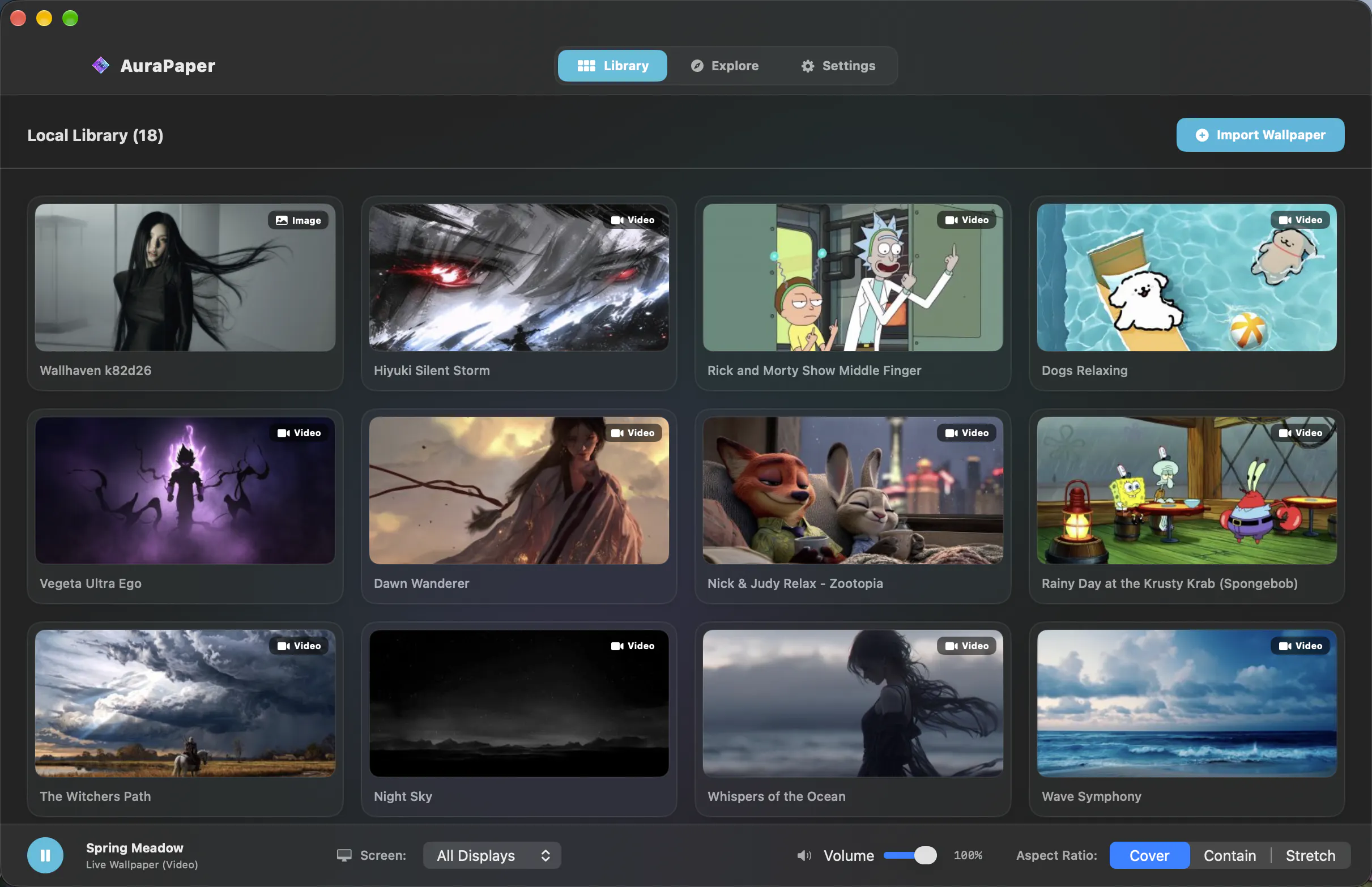This screenshot has height=887, width=1372.
Task: Click the monitor icon next to Screen
Action: [x=344, y=855]
